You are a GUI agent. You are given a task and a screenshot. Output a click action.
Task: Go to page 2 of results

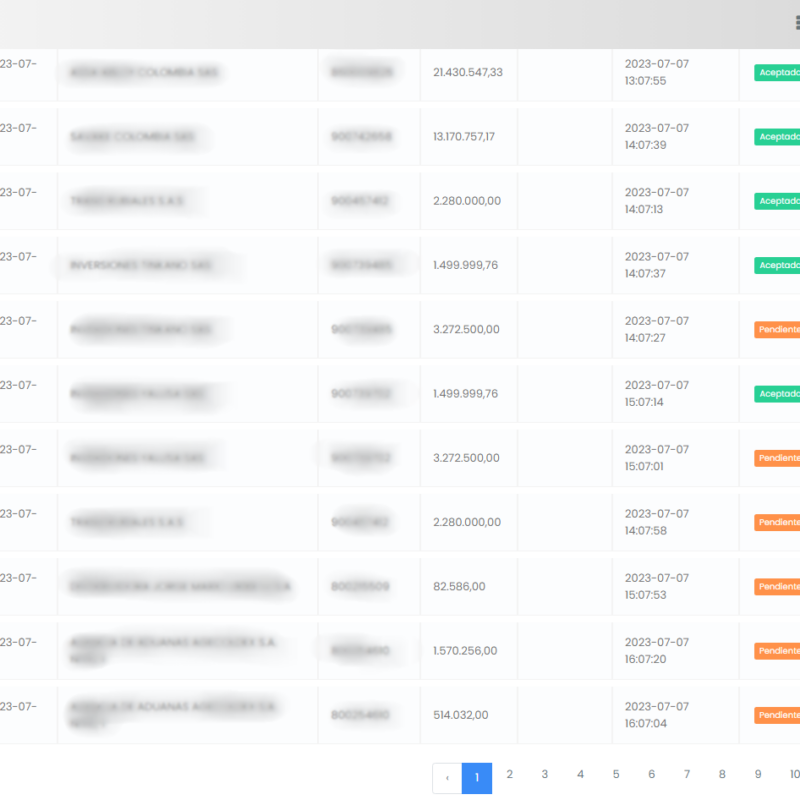pyautogui.click(x=509, y=775)
